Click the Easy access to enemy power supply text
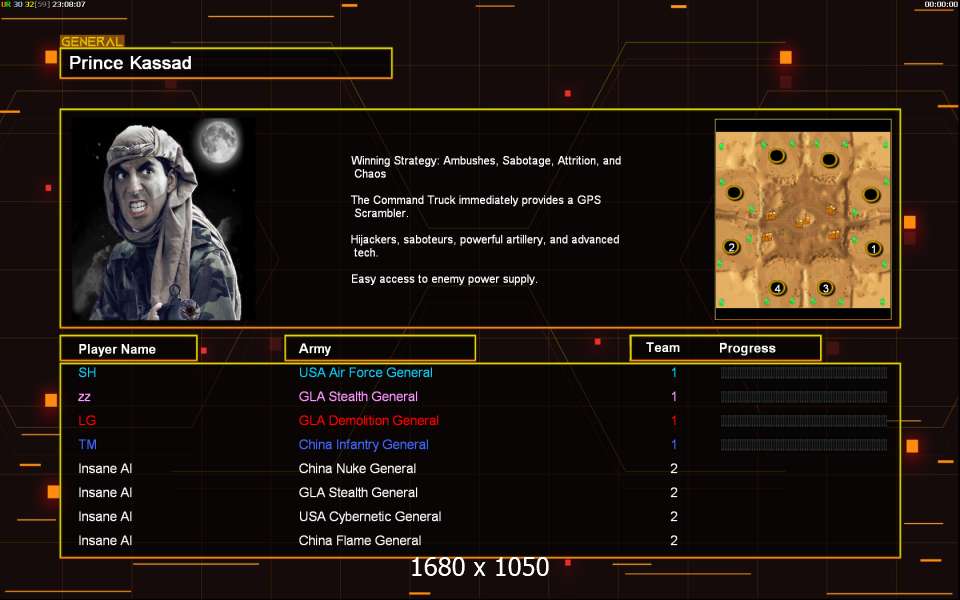This screenshot has height=600, width=960. point(444,279)
